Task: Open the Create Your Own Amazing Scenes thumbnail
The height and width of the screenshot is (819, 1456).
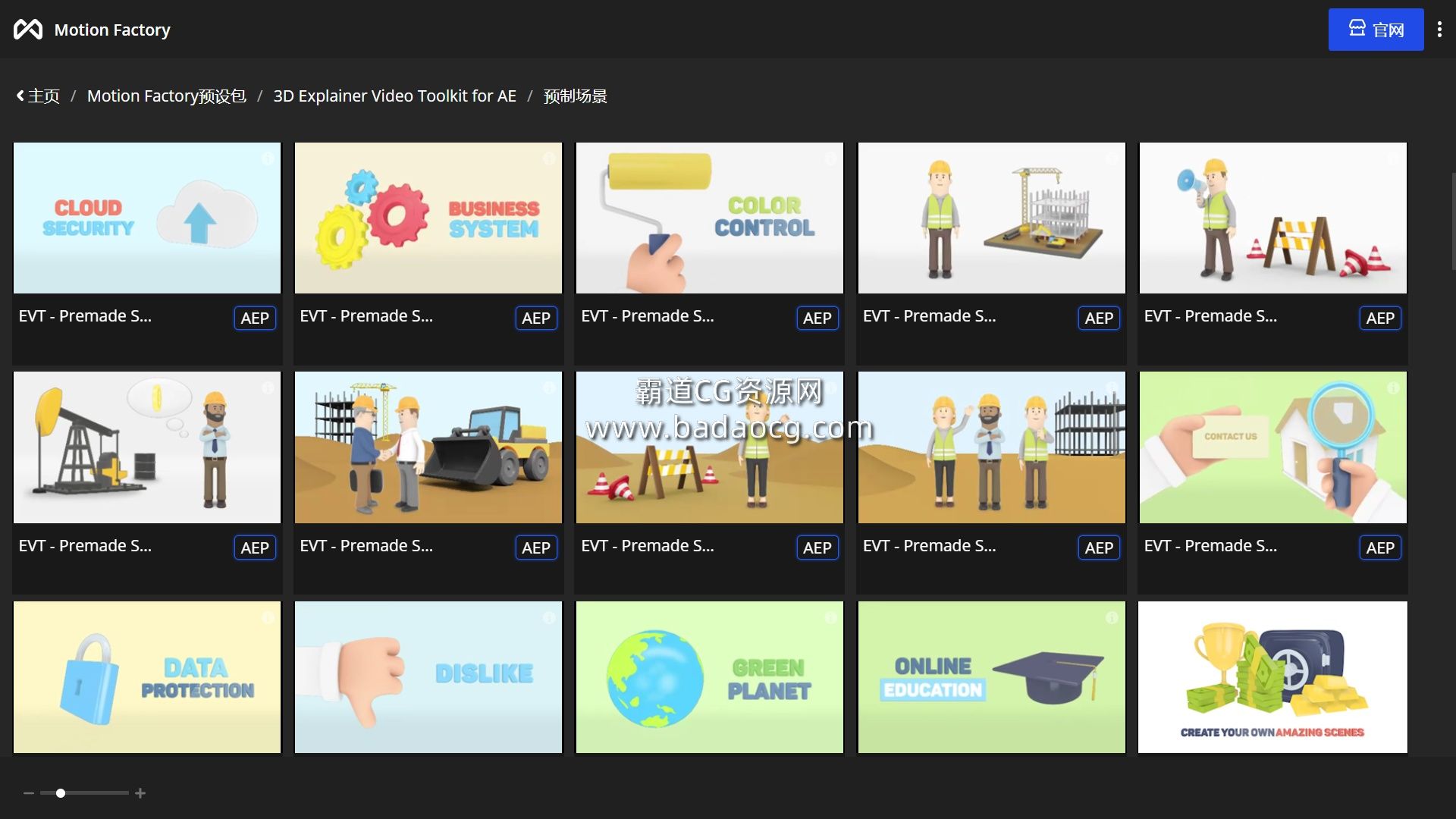Action: pos(1273,677)
